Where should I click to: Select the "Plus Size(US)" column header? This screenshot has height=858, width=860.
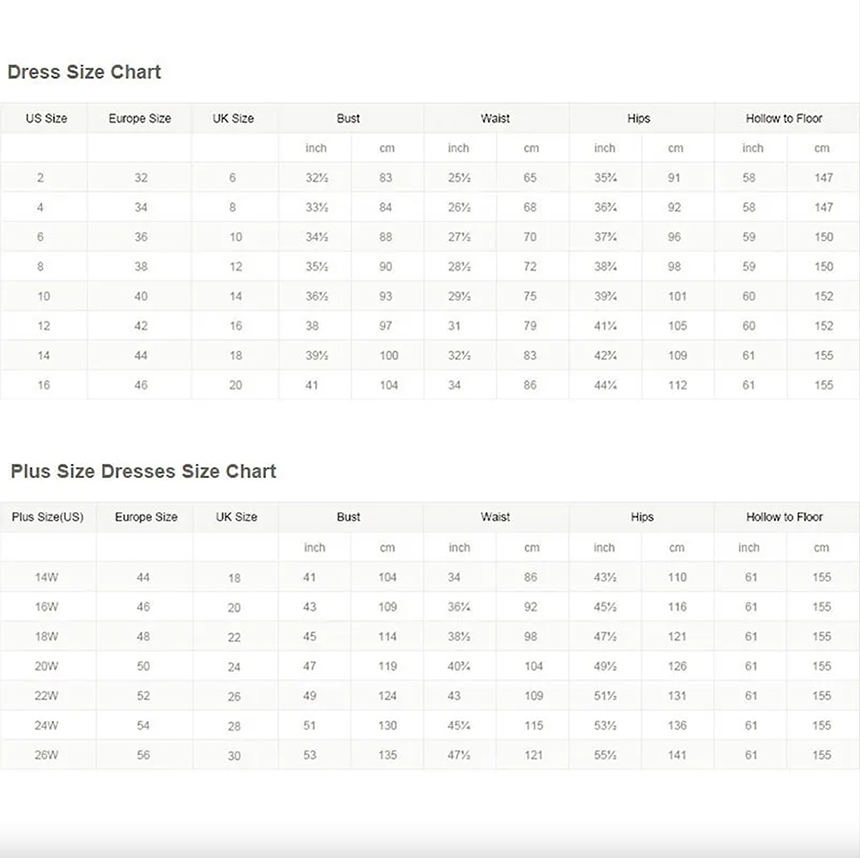coord(47,517)
